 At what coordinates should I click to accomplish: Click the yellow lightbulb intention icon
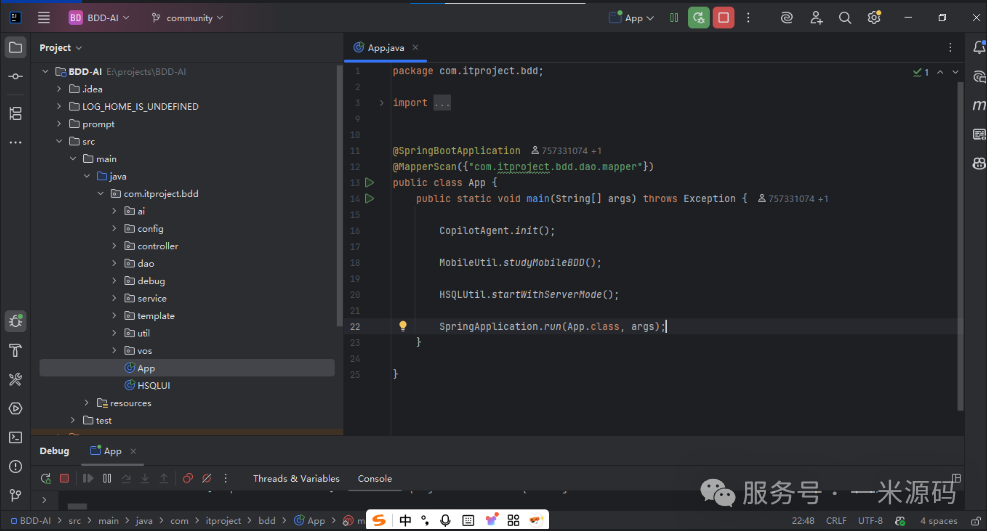[x=403, y=326]
